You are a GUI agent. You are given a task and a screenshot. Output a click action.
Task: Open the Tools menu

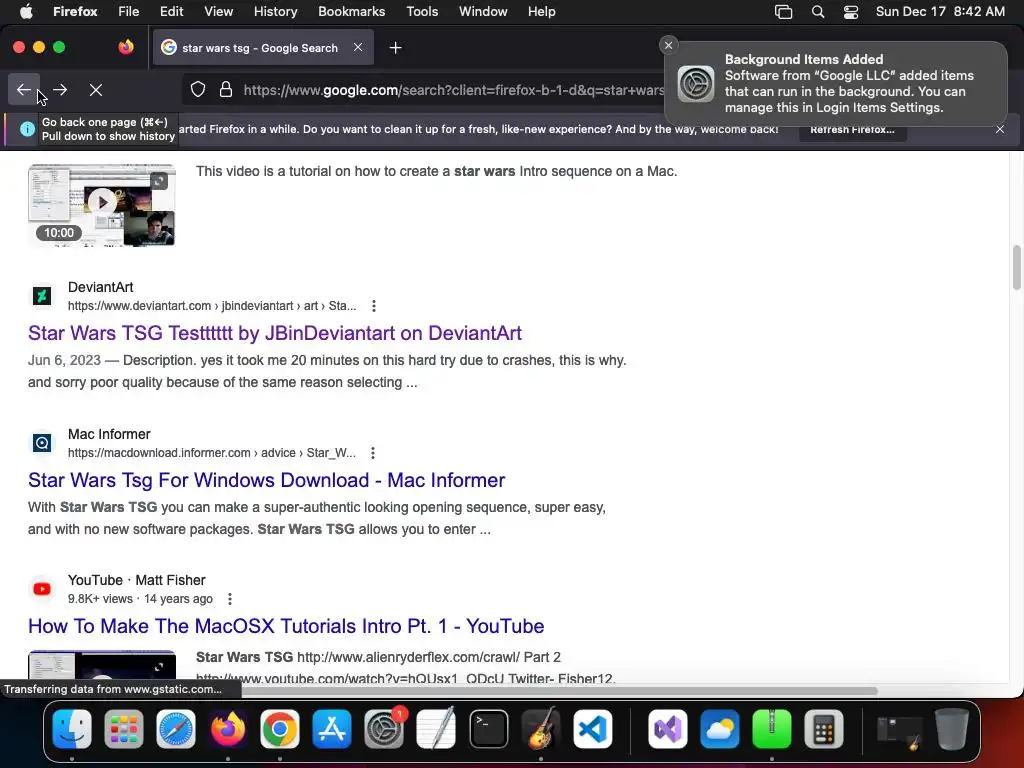click(x=422, y=11)
